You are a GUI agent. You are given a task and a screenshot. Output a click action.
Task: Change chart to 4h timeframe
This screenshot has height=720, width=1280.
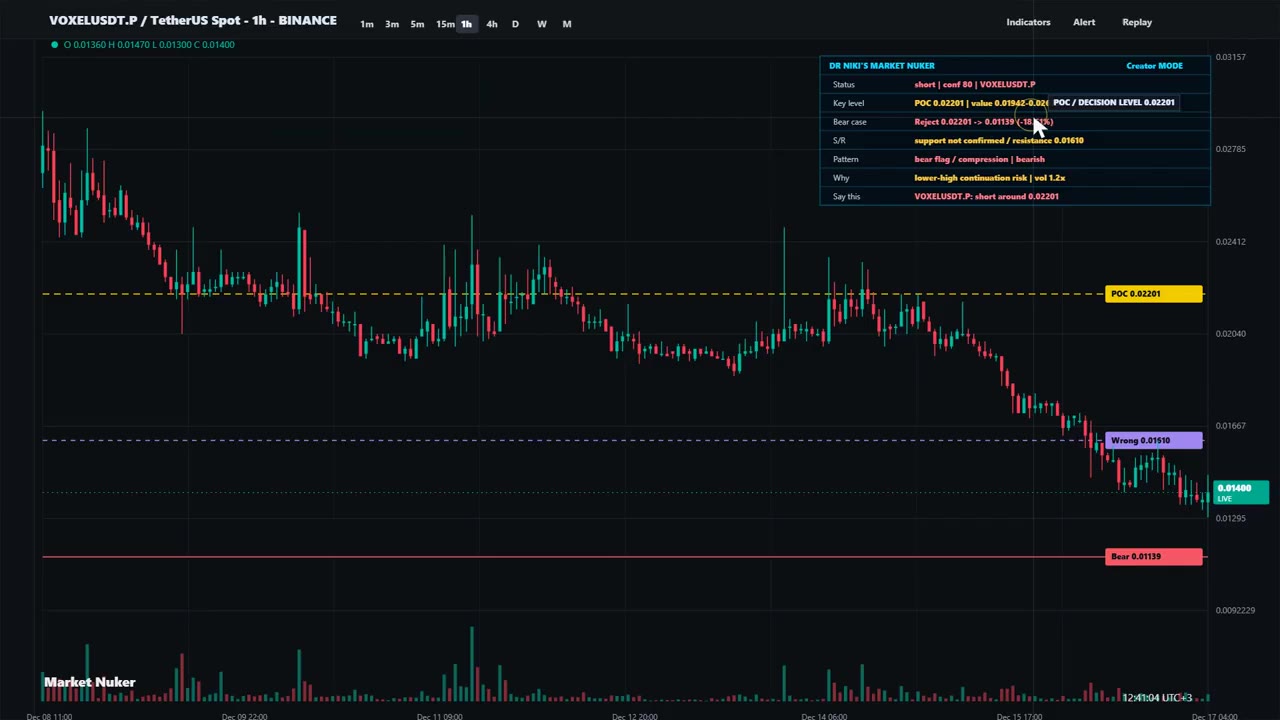coord(491,24)
